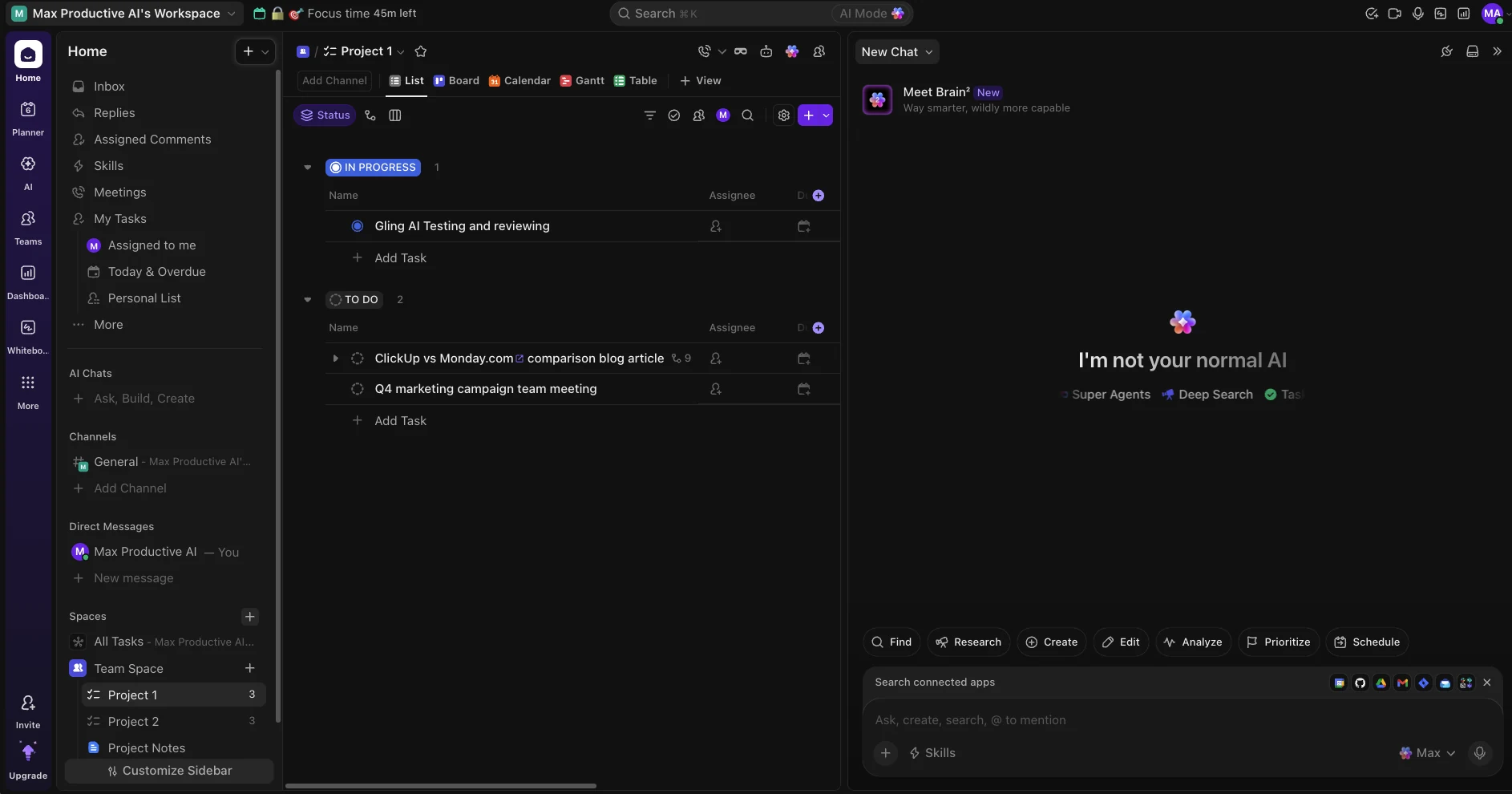Viewport: 1512px width, 794px height.
Task: Switch to the Calendar view tab
Action: coord(519,81)
